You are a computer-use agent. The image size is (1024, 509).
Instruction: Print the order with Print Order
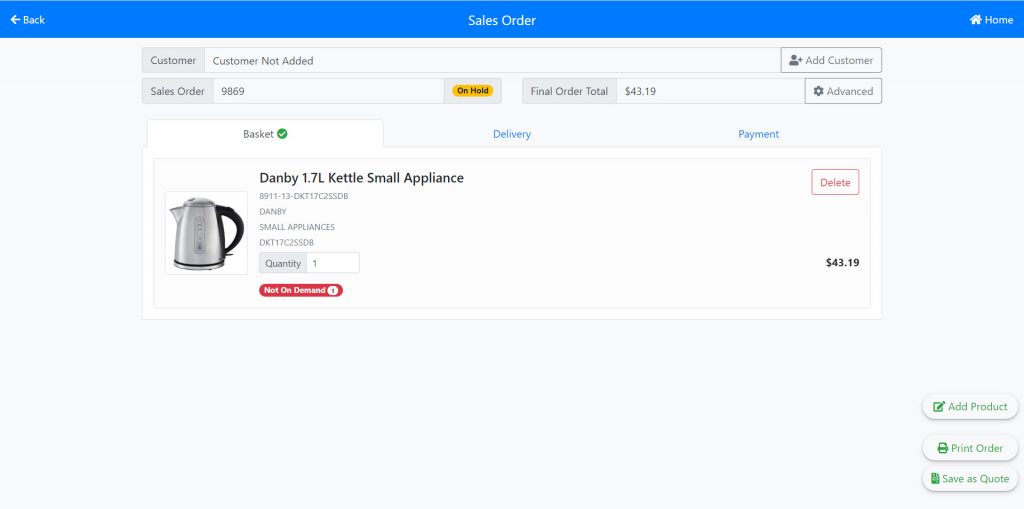tap(970, 448)
